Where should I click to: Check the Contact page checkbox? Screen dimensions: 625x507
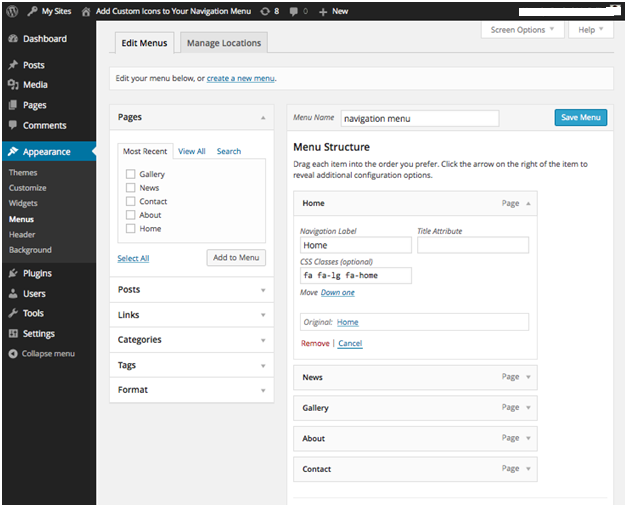130,201
